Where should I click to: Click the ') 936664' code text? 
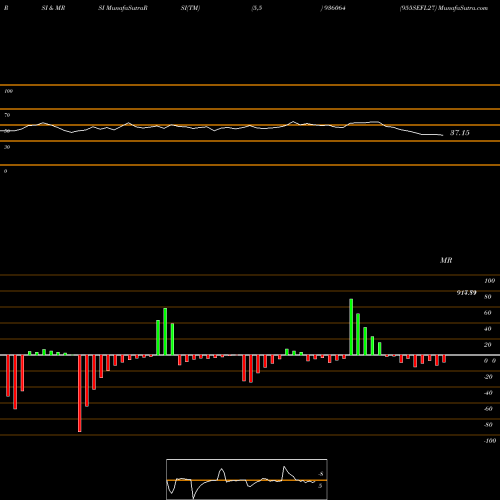click(333, 8)
